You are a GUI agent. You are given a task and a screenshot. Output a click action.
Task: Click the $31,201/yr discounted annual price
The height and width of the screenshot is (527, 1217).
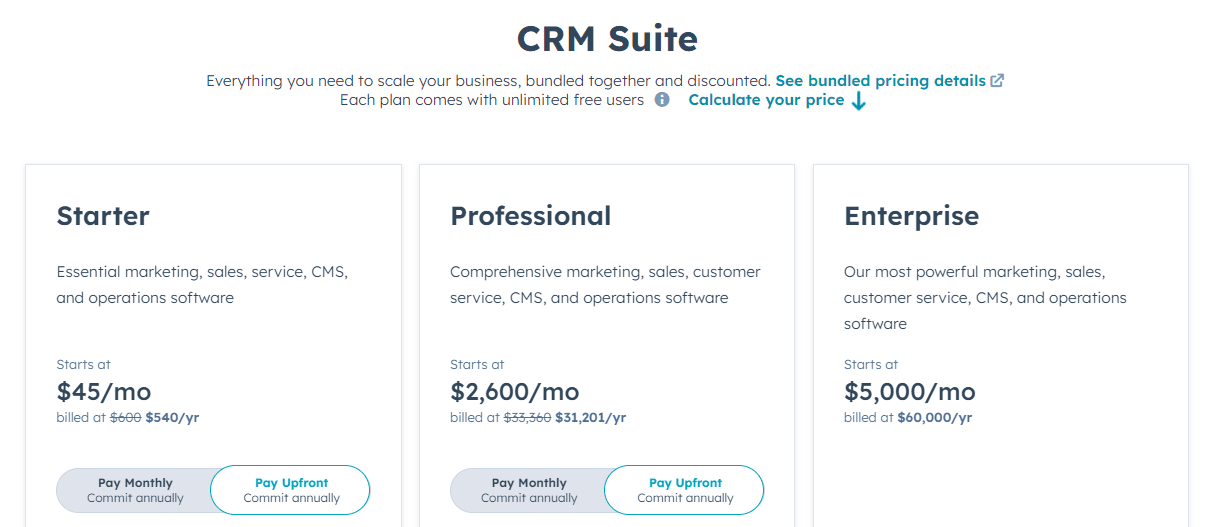click(x=591, y=418)
